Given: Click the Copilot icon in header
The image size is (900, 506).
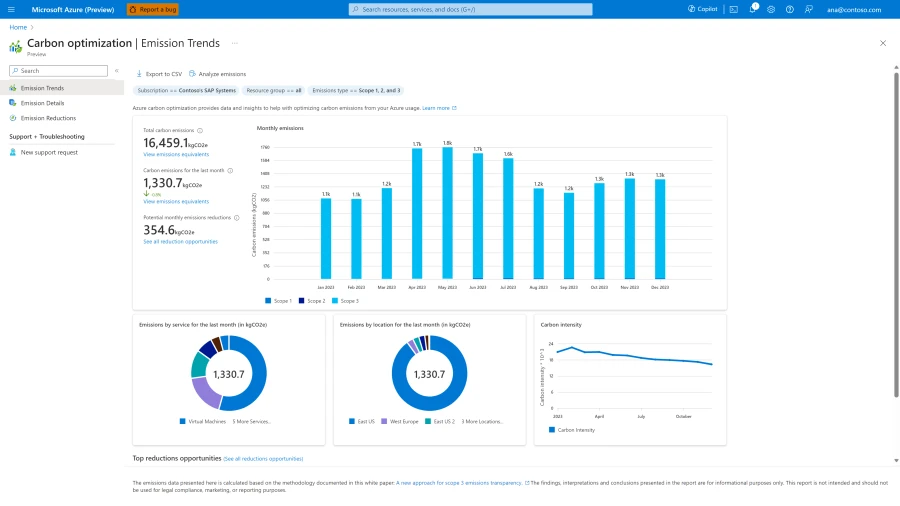Looking at the screenshot, I should coord(691,9).
